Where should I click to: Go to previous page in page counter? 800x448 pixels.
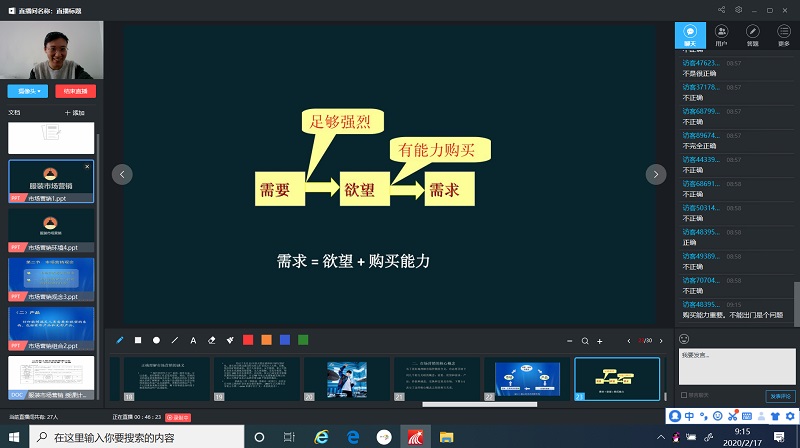point(629,341)
